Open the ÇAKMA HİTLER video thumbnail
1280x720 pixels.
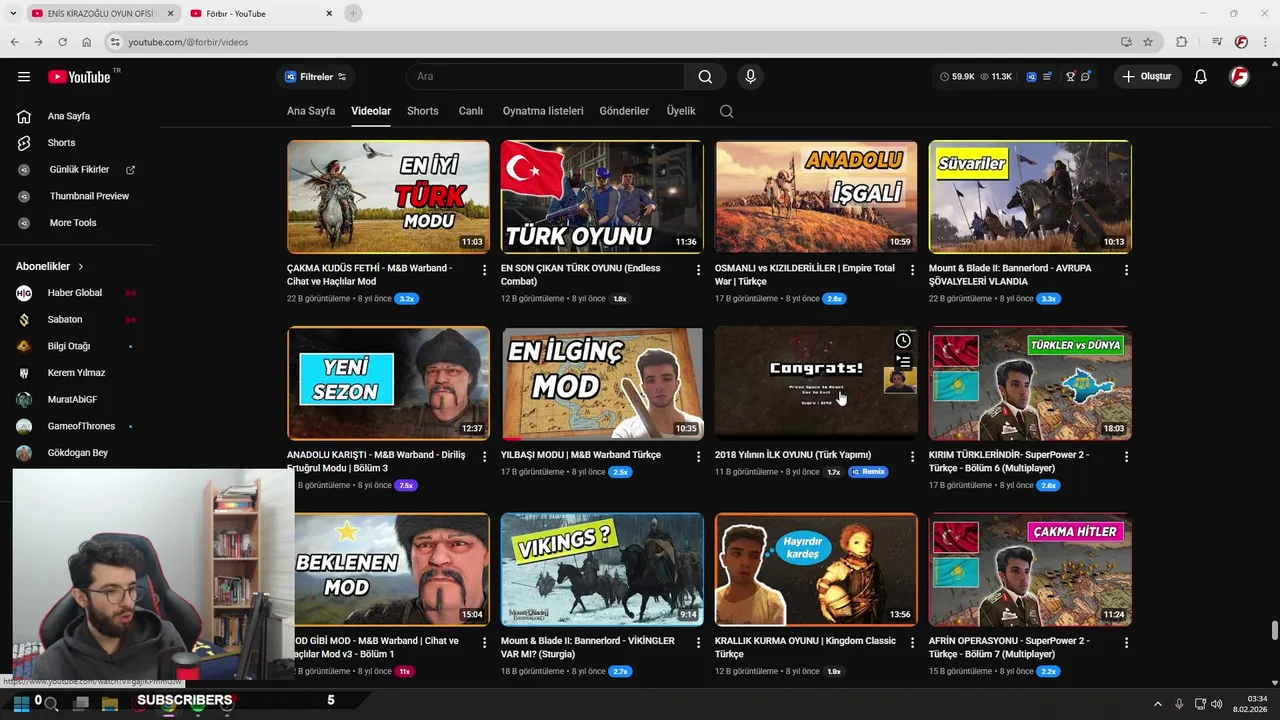point(1030,570)
